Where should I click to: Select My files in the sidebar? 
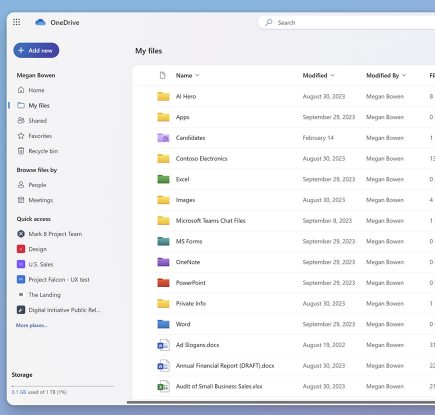pos(39,105)
